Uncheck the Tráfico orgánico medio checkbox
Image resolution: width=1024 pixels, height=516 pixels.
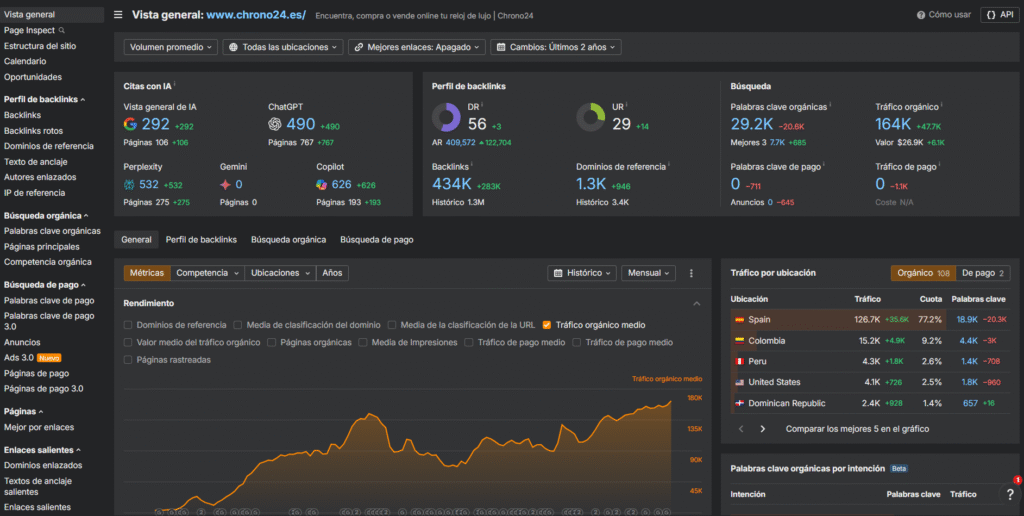[x=547, y=325]
